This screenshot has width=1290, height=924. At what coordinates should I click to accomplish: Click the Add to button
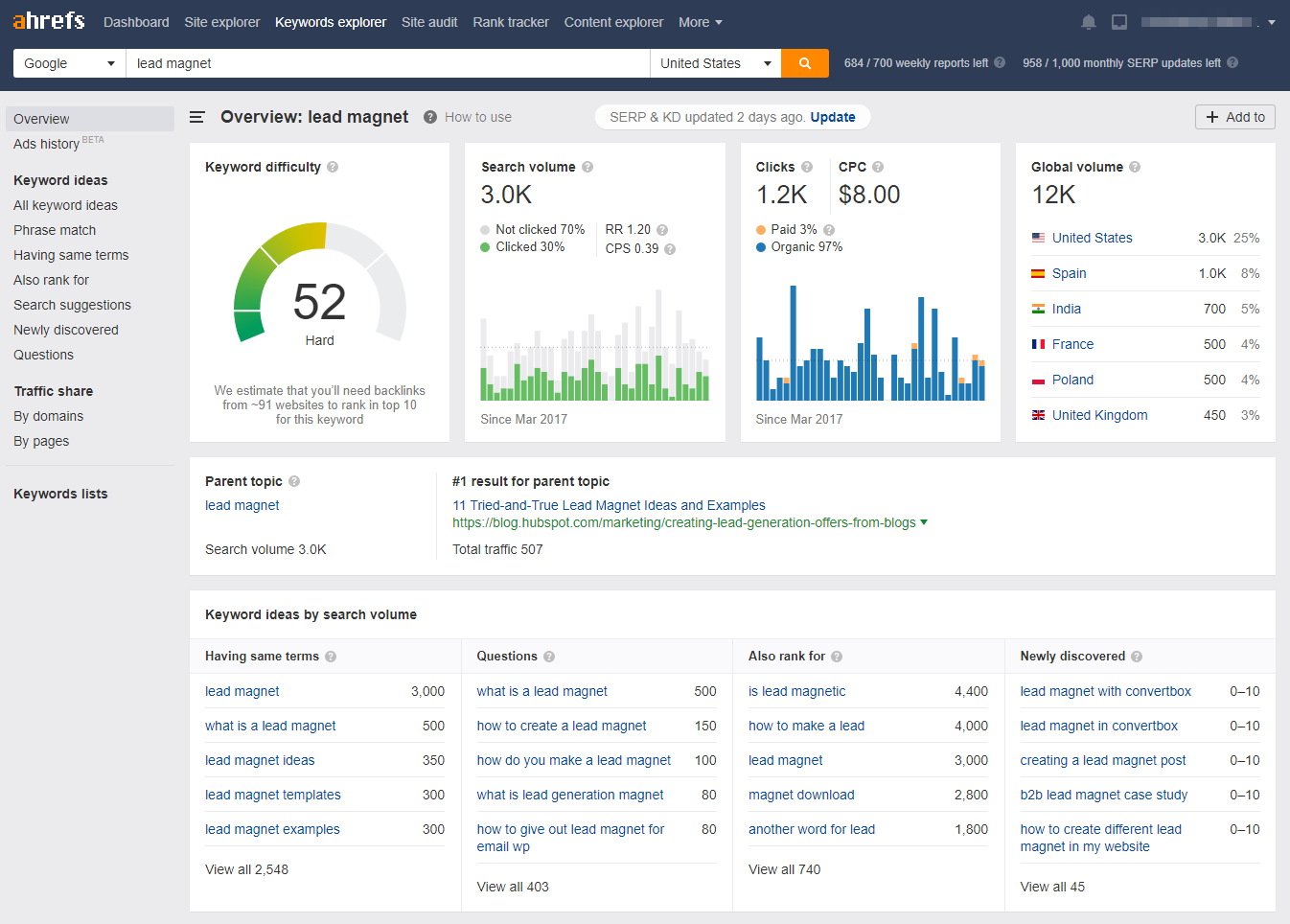pyautogui.click(x=1235, y=117)
